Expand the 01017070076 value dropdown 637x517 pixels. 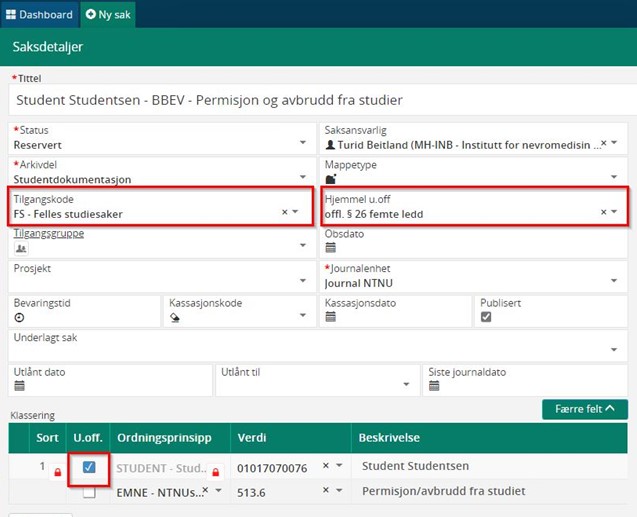(340, 465)
